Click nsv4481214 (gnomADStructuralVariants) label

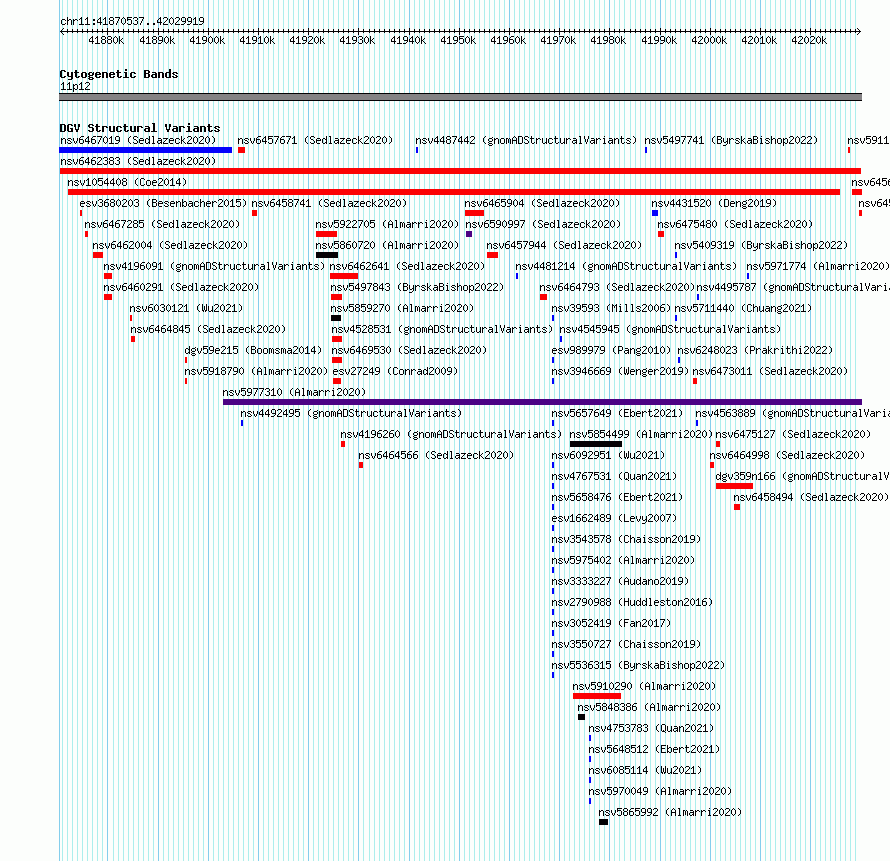[x=626, y=266]
